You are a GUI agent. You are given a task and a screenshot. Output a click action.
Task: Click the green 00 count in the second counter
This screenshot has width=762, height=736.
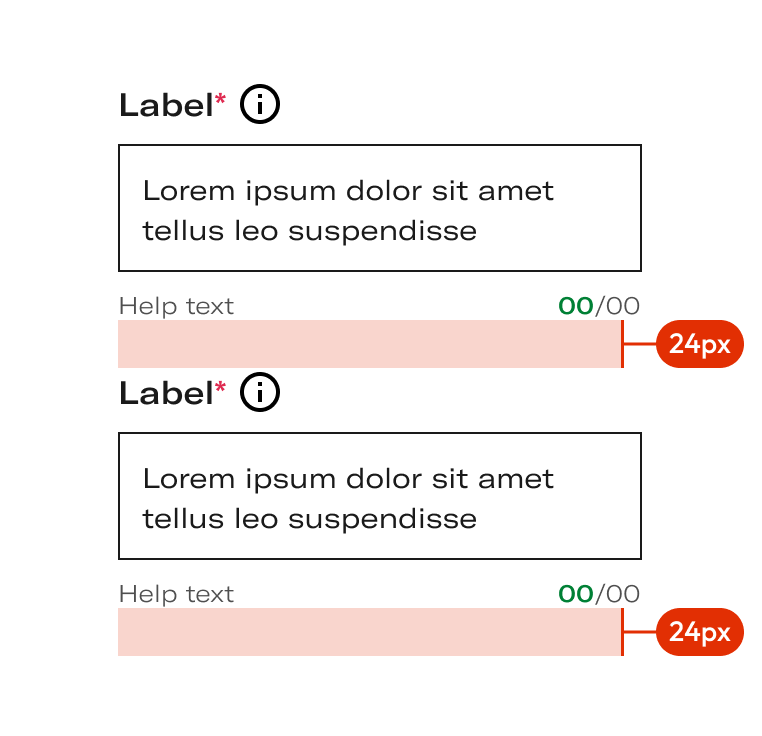coord(576,594)
